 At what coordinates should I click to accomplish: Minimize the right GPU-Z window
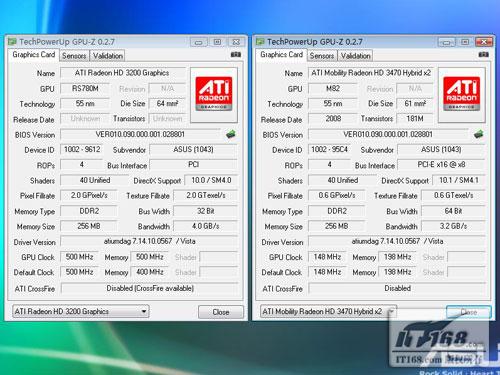[446, 42]
